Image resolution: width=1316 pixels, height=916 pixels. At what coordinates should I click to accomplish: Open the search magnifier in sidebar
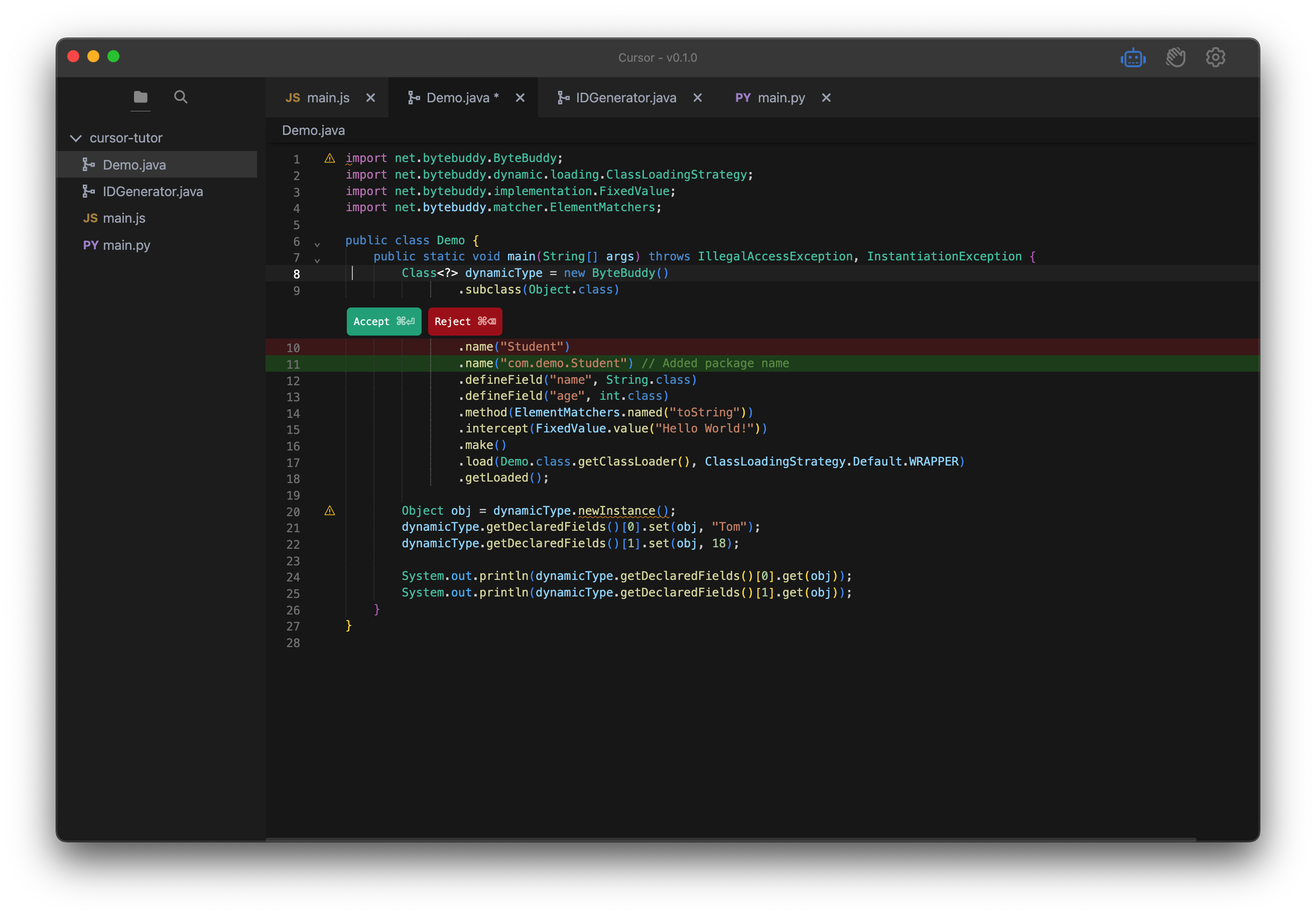(181, 97)
